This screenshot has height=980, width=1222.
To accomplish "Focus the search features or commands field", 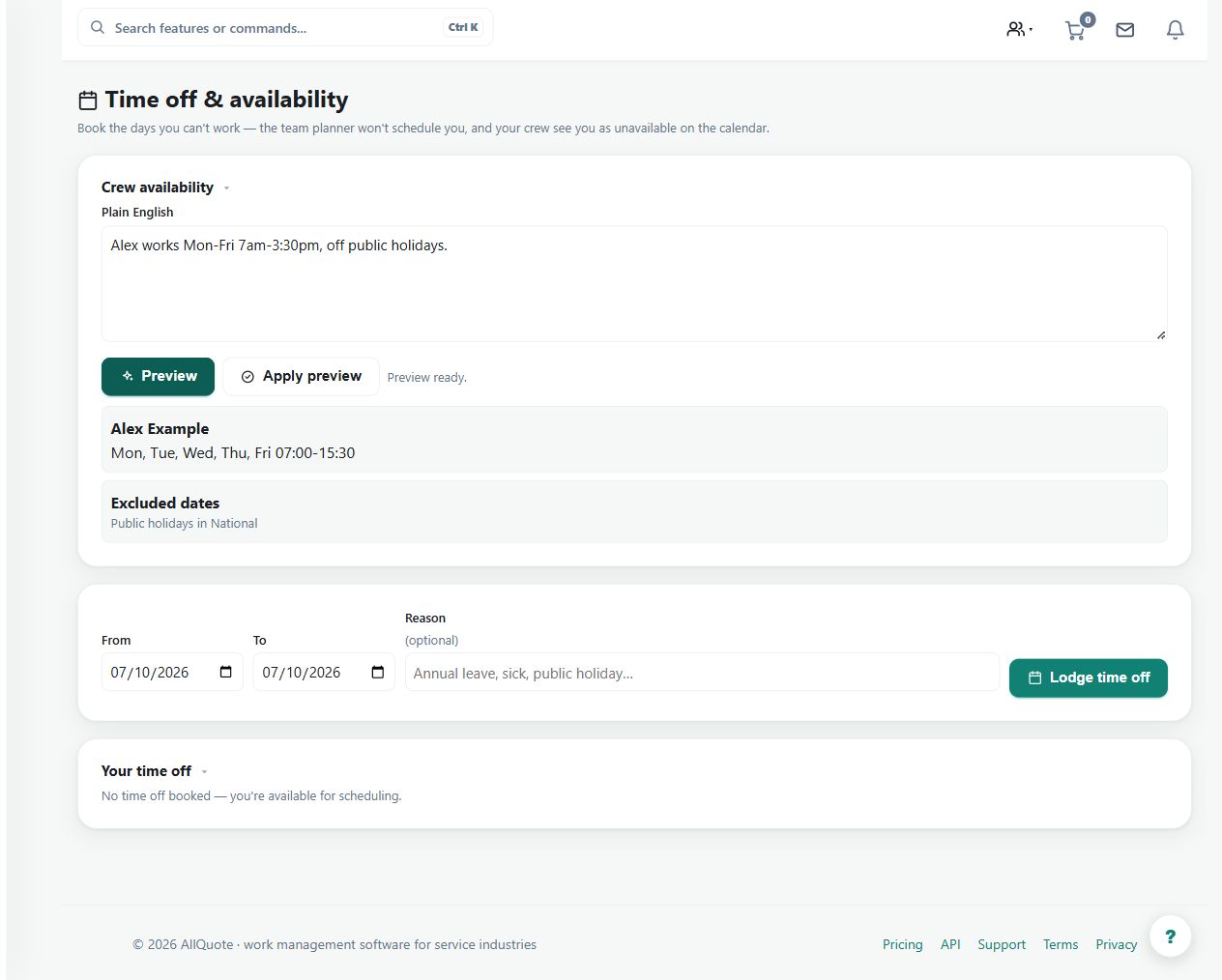I will pyautogui.click(x=285, y=28).
